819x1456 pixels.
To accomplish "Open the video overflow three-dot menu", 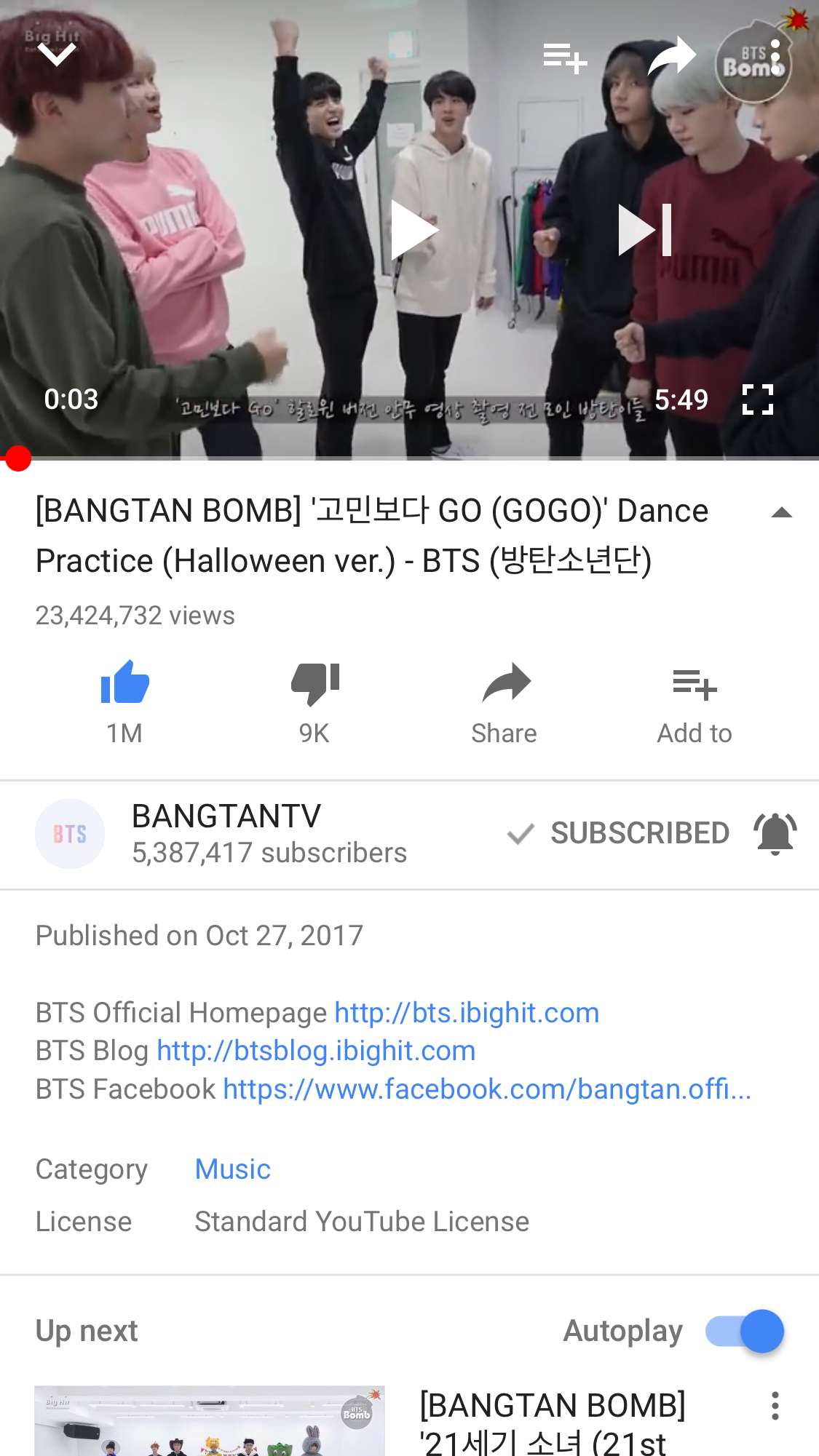I will click(775, 57).
